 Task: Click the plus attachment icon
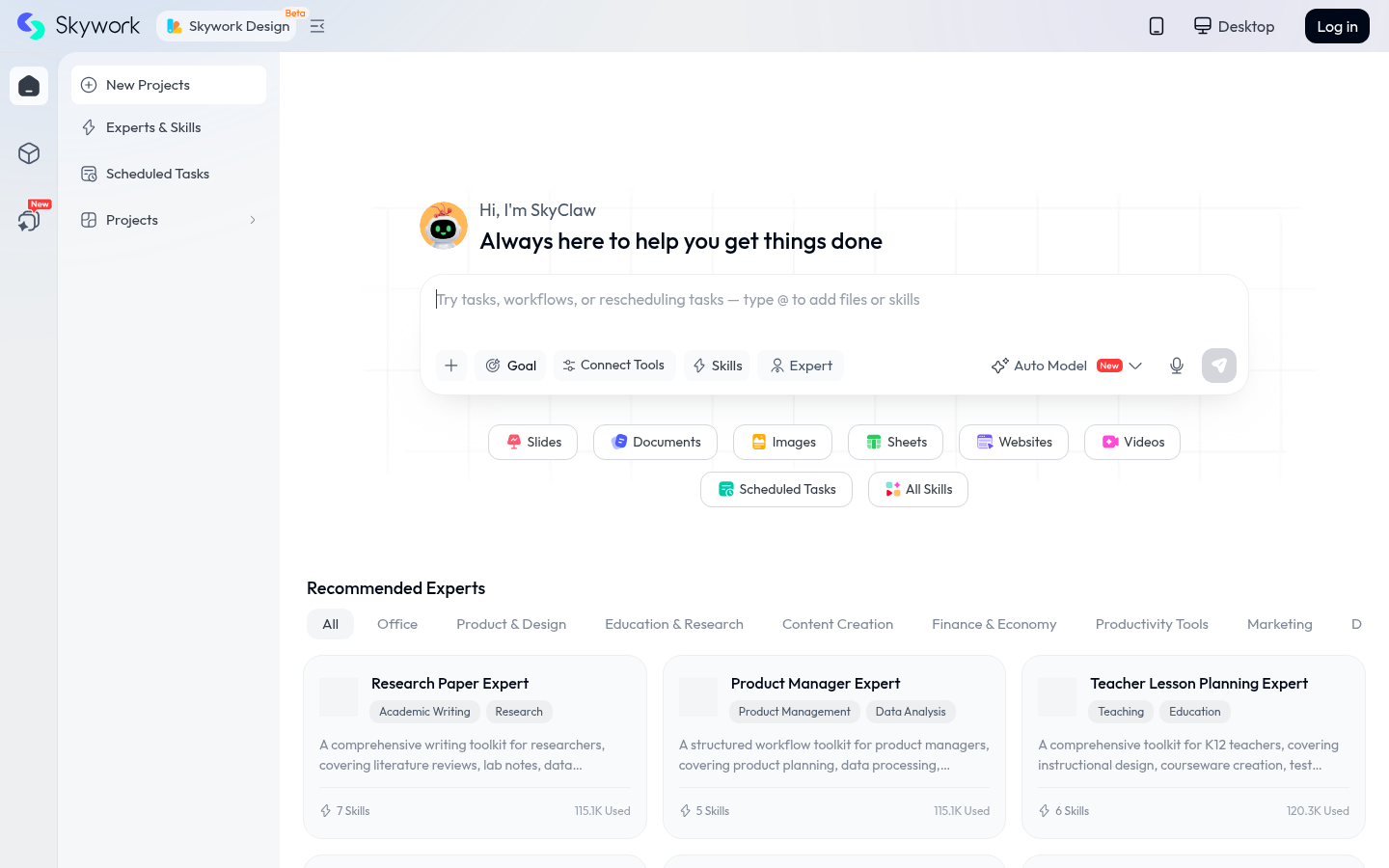(x=450, y=366)
